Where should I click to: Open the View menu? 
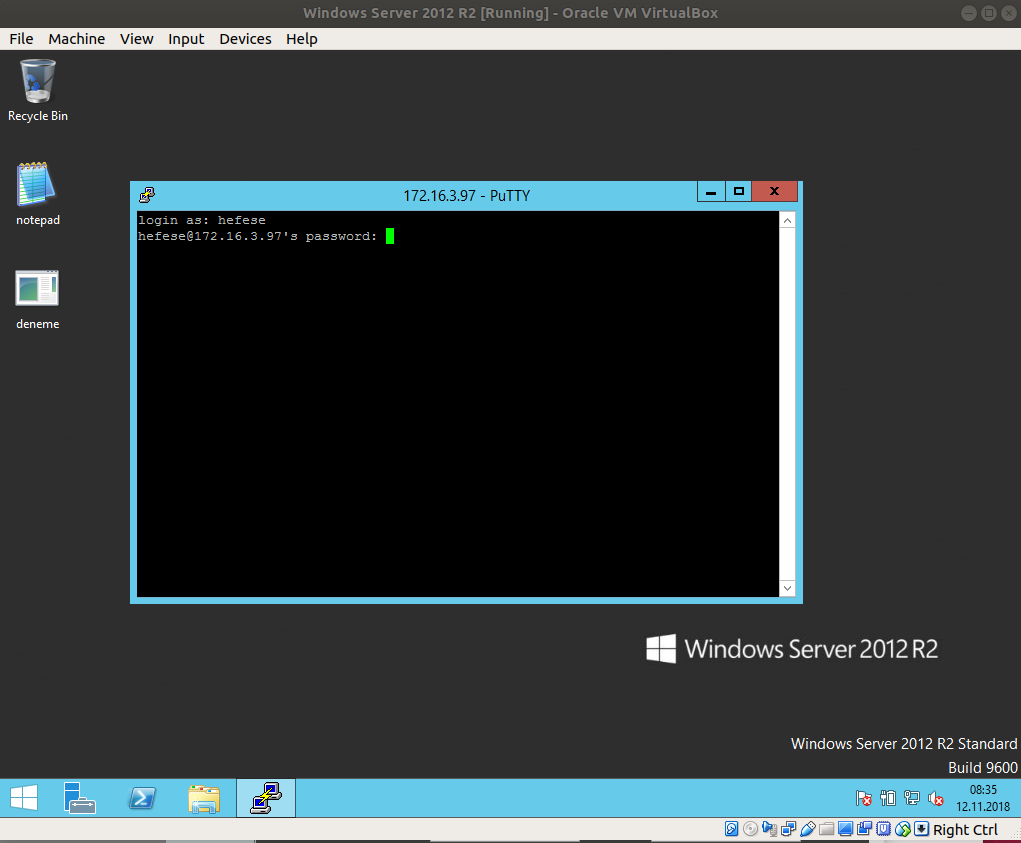pos(136,39)
